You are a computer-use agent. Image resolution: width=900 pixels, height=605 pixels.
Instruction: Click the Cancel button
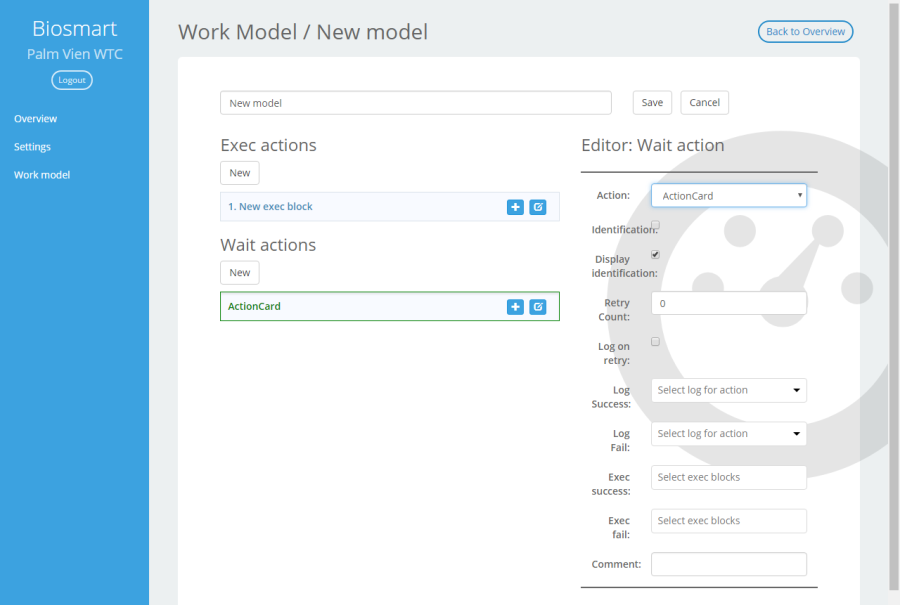pos(704,103)
